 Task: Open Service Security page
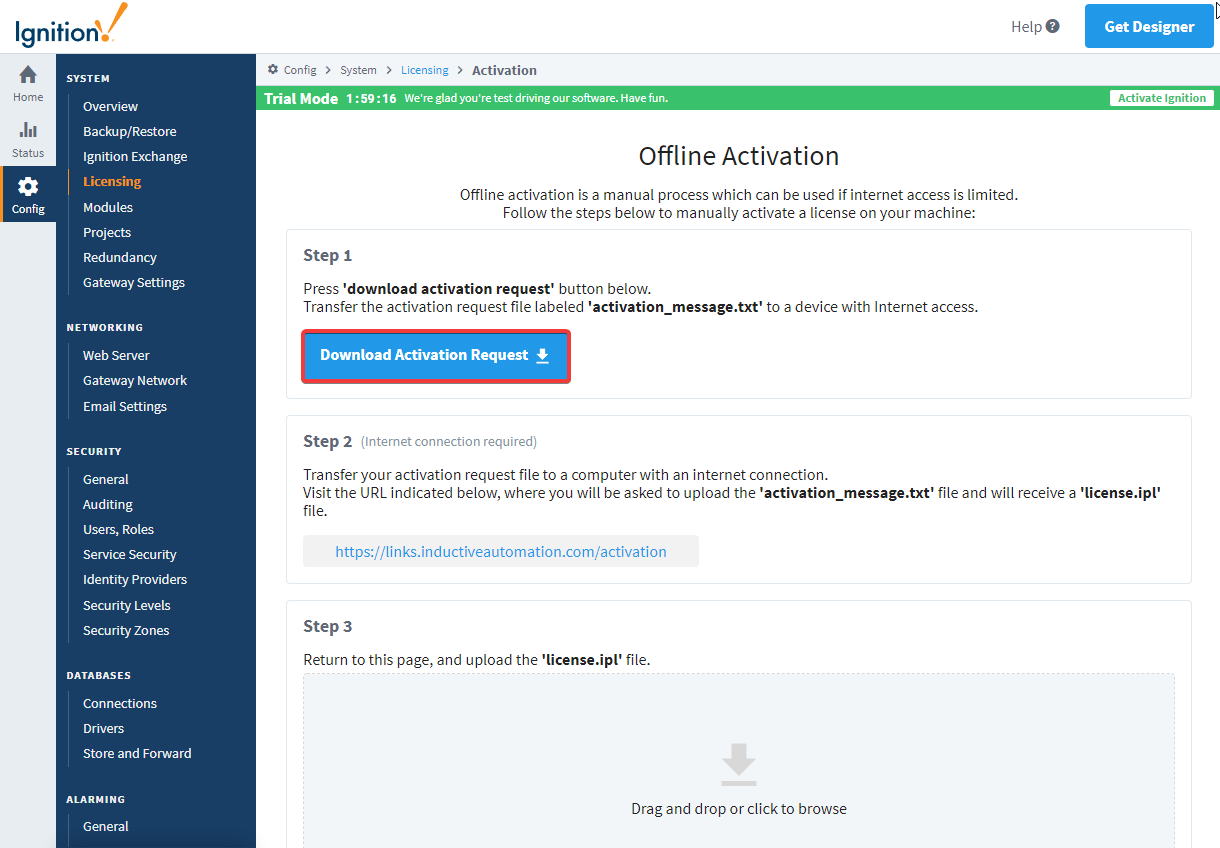point(130,554)
